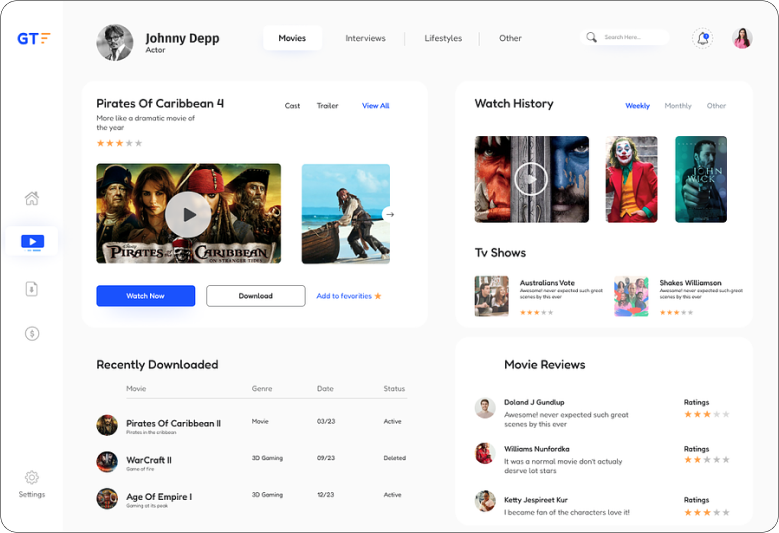779x533 pixels.
Task: Open the Australians Vote show thumbnail
Action: tap(491, 296)
